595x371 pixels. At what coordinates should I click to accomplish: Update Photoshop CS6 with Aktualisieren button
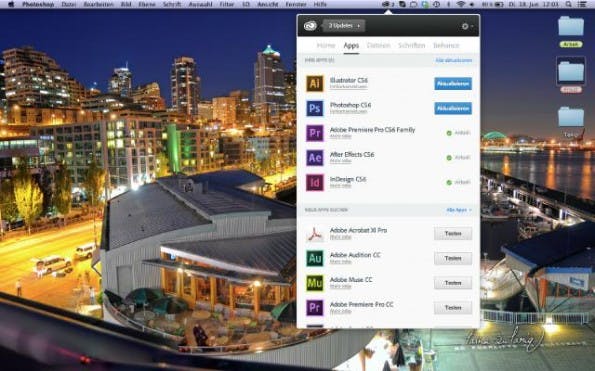[x=453, y=108]
